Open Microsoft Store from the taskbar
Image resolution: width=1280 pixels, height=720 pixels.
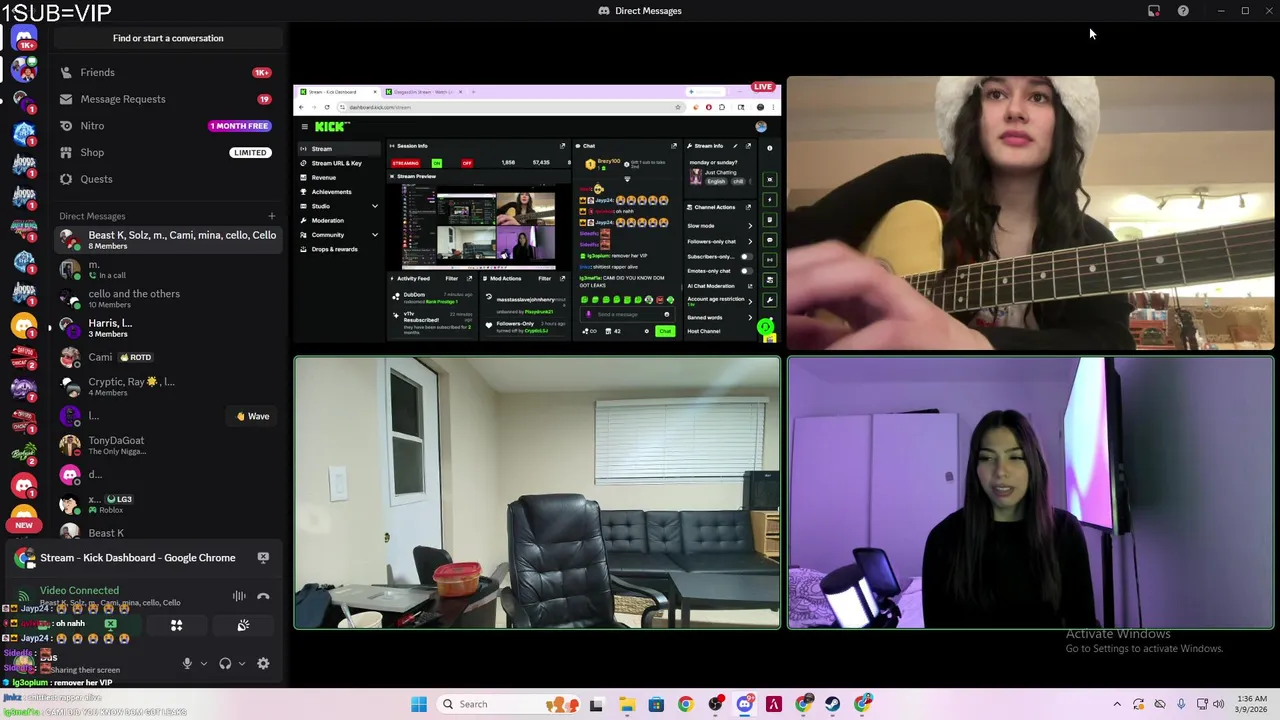(x=656, y=704)
